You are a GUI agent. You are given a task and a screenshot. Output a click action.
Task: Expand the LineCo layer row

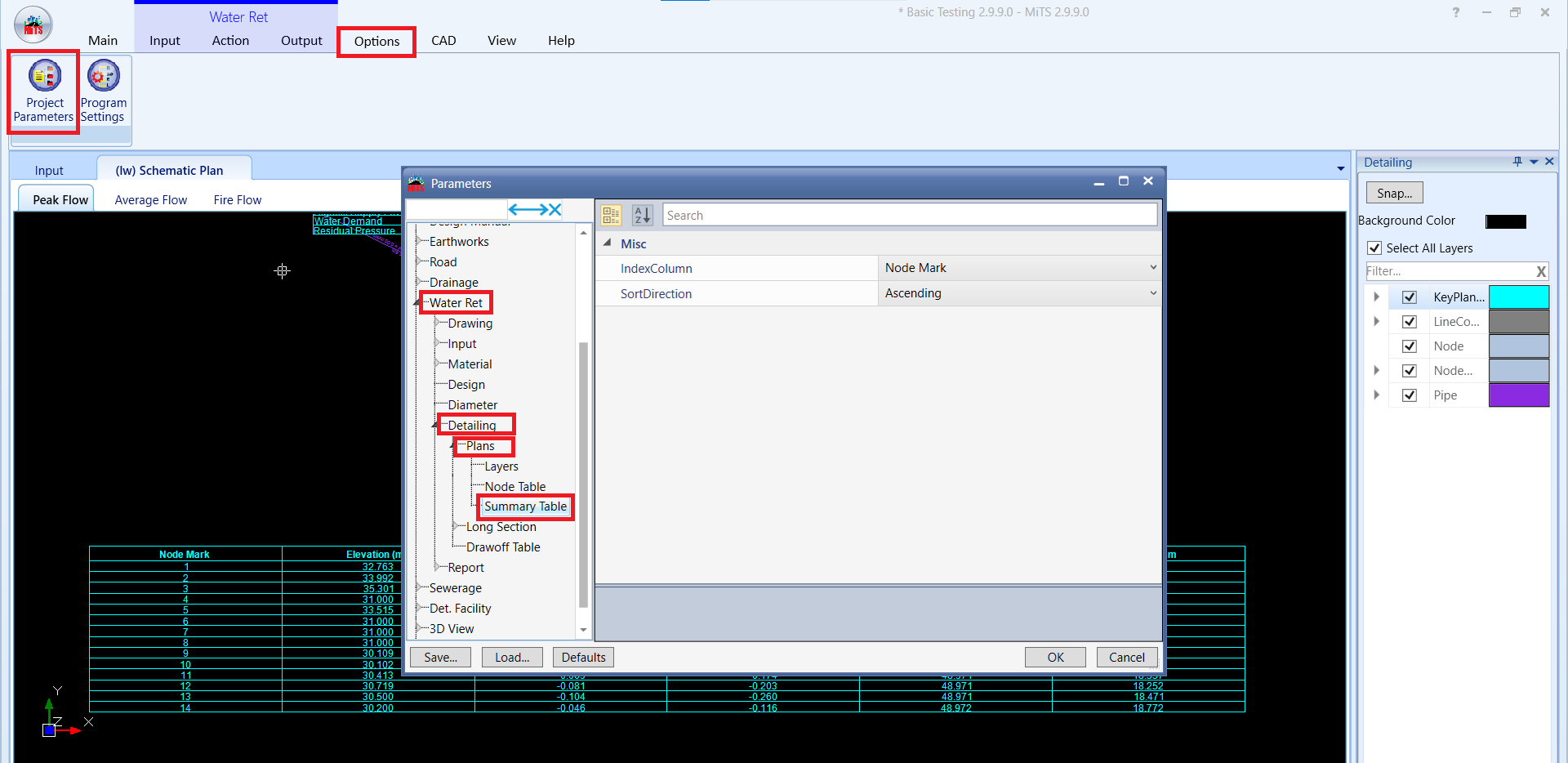click(x=1377, y=322)
